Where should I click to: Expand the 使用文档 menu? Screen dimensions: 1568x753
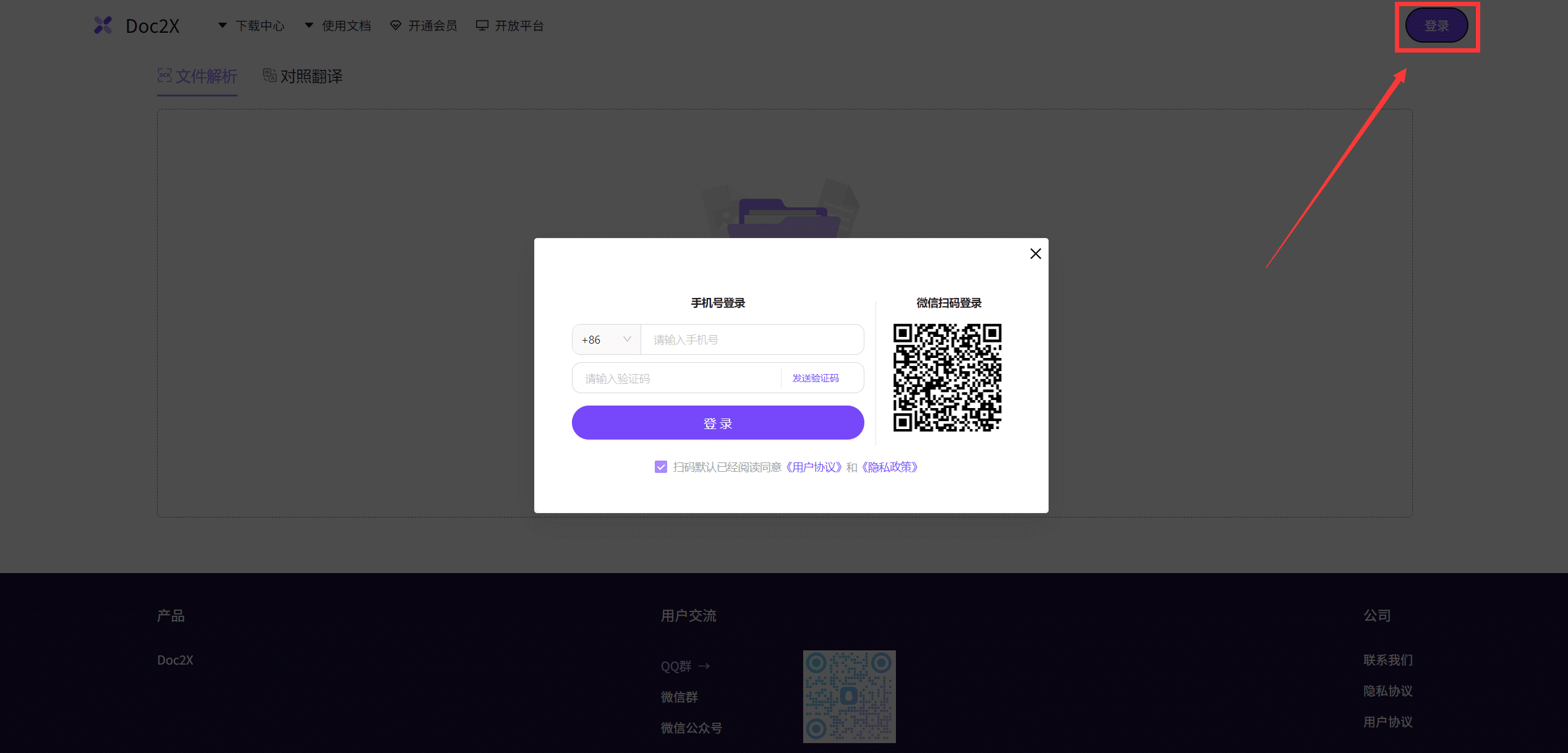coord(346,25)
